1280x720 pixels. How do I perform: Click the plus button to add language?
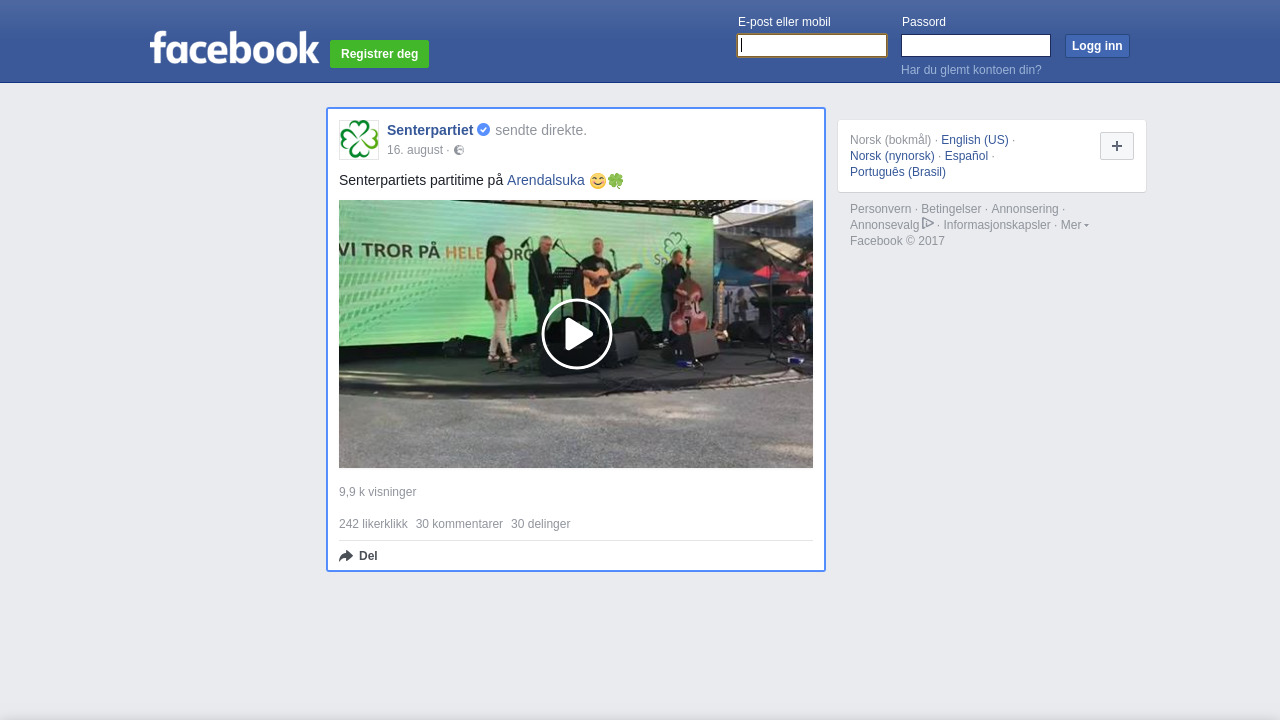click(1116, 146)
